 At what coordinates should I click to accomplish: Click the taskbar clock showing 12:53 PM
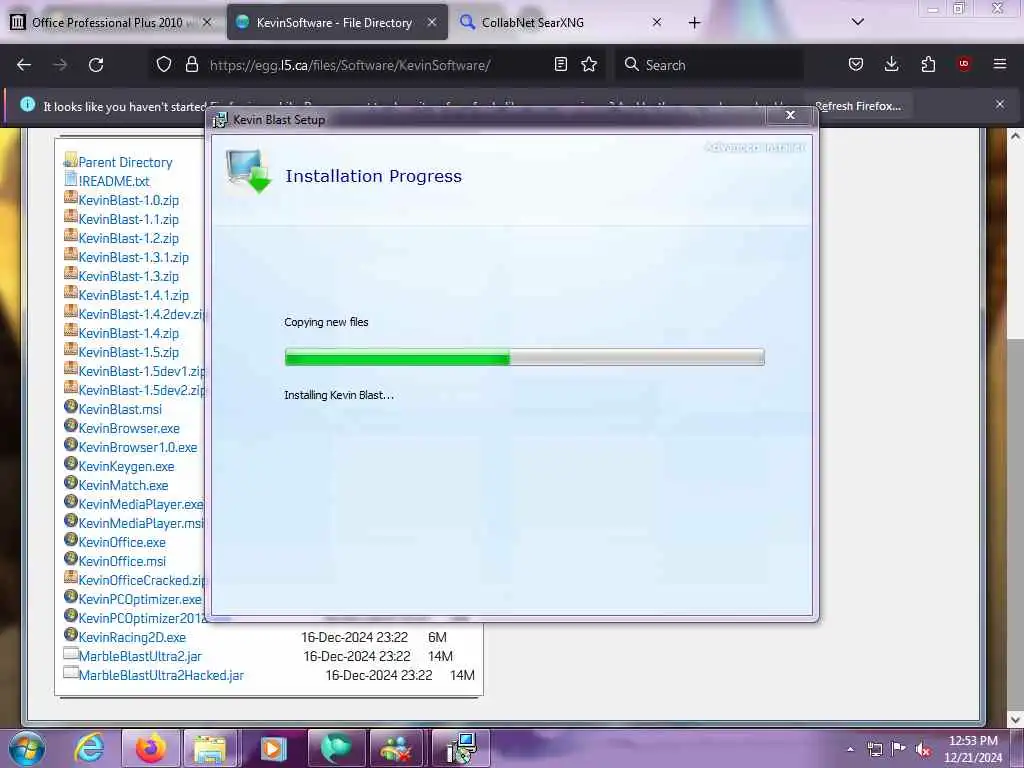click(x=973, y=749)
